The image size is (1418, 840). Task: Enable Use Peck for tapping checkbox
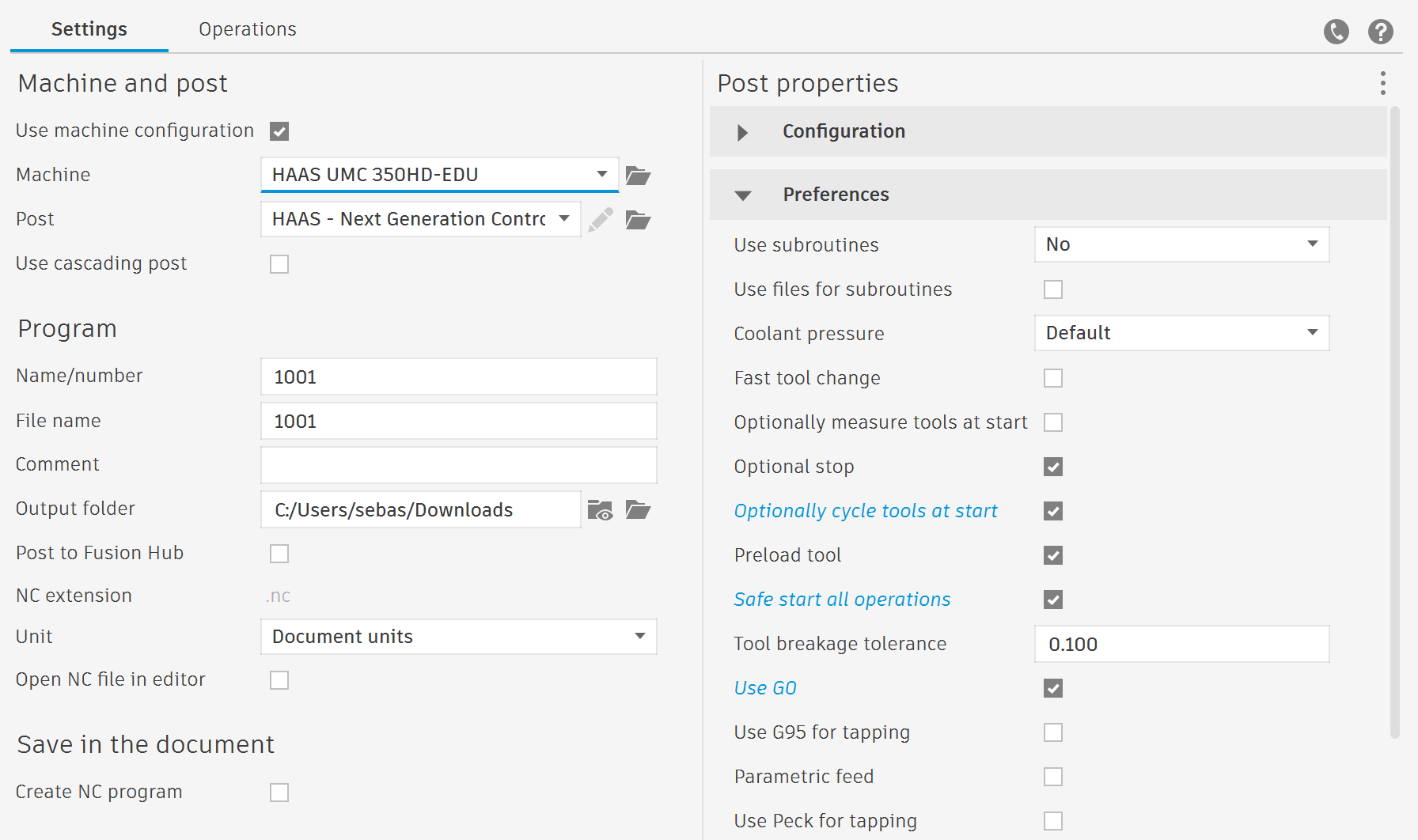(x=1053, y=821)
